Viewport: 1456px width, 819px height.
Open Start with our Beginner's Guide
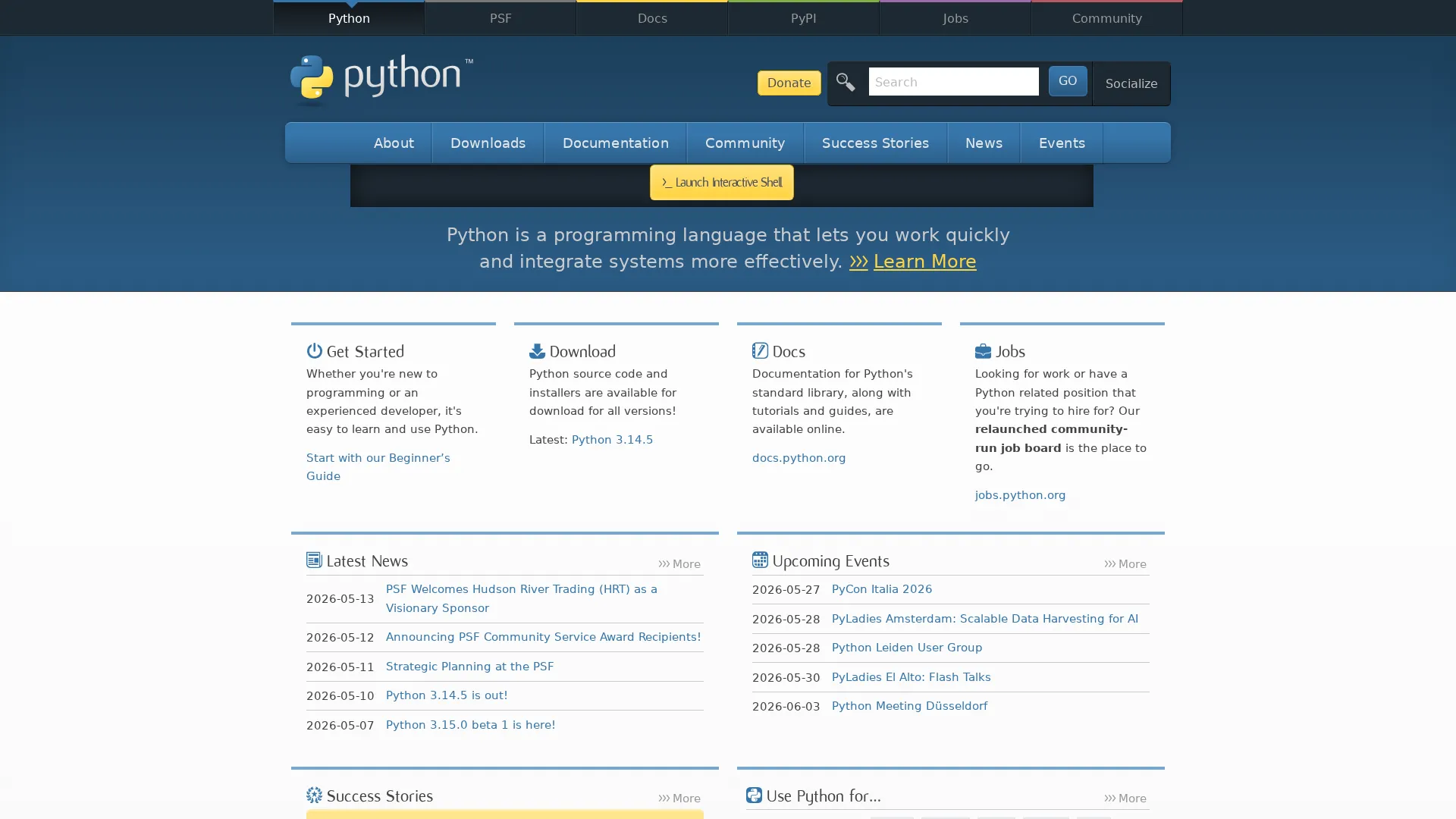pyautogui.click(x=378, y=467)
